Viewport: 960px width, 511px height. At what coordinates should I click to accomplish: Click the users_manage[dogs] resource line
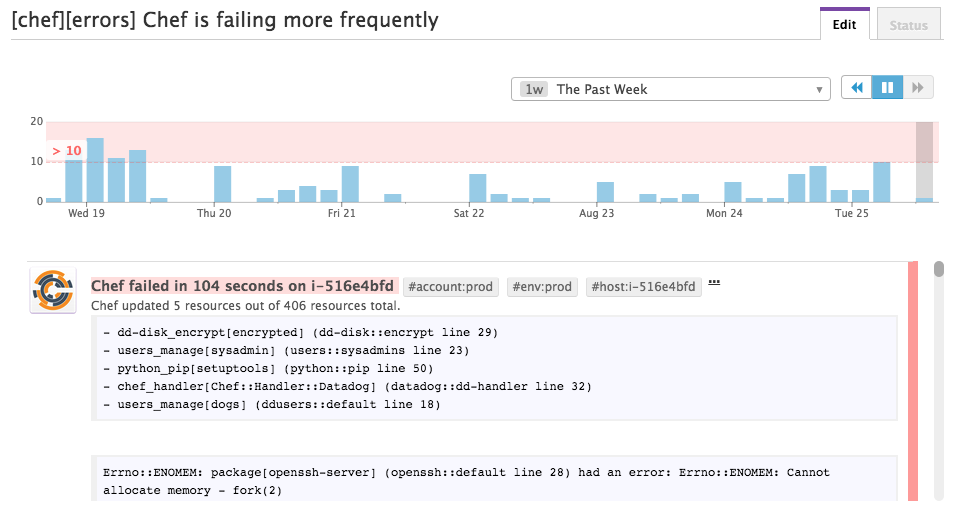click(272, 404)
